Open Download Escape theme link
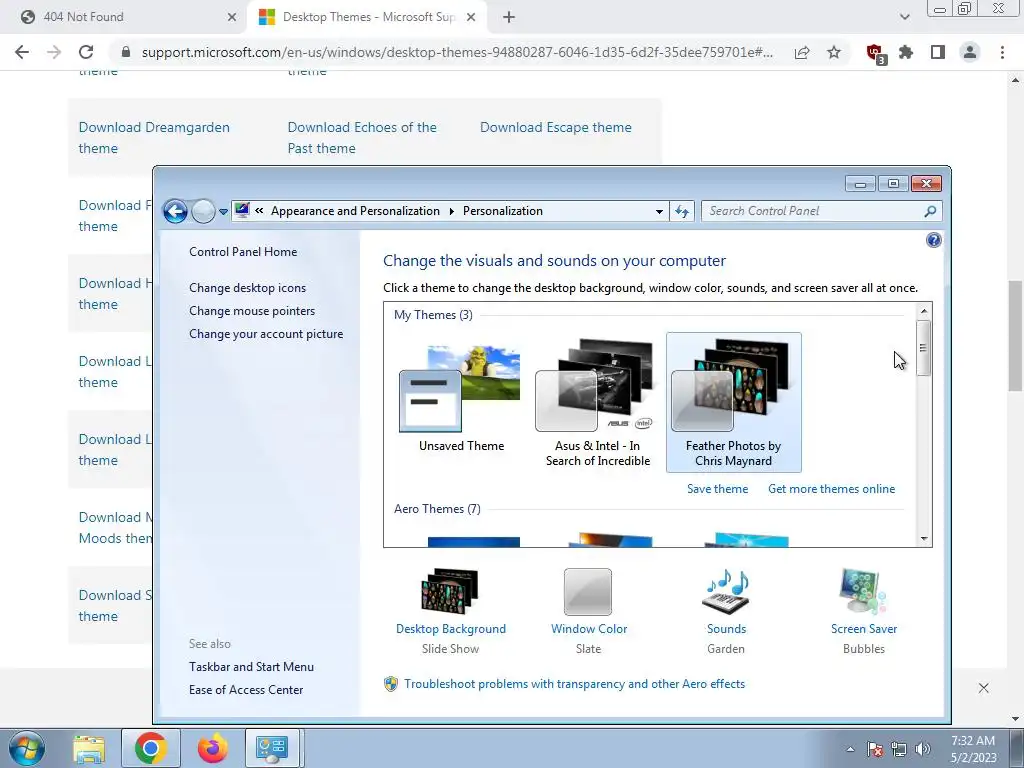 point(556,127)
